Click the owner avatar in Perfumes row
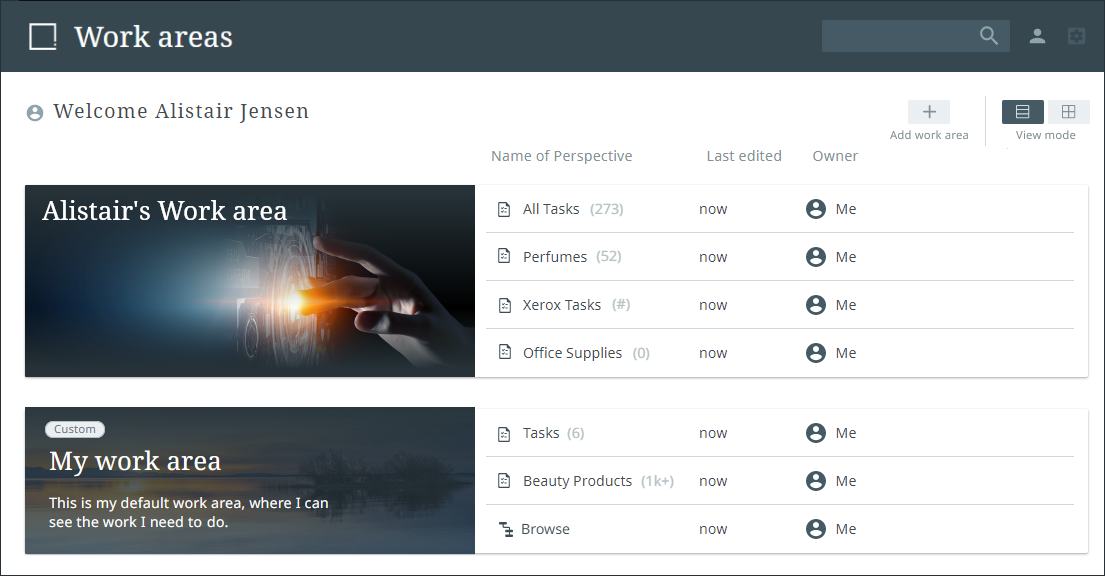The height and width of the screenshot is (576, 1105). [816, 257]
